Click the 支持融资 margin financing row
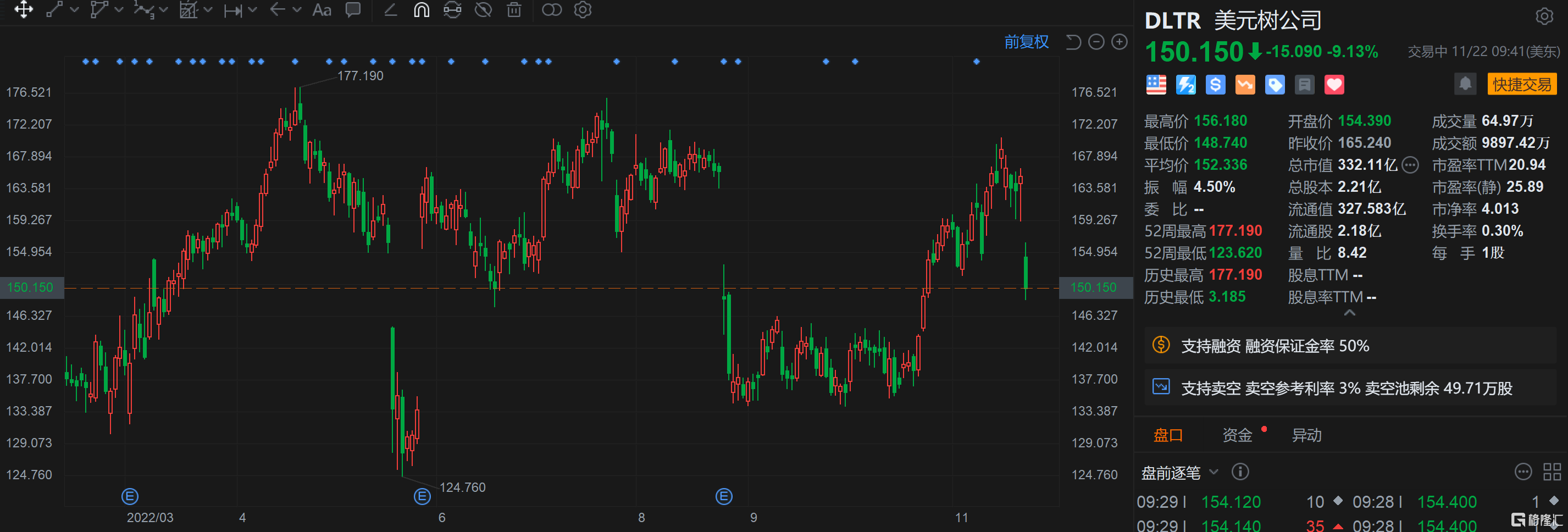Image resolution: width=1568 pixels, height=532 pixels. (1350, 346)
